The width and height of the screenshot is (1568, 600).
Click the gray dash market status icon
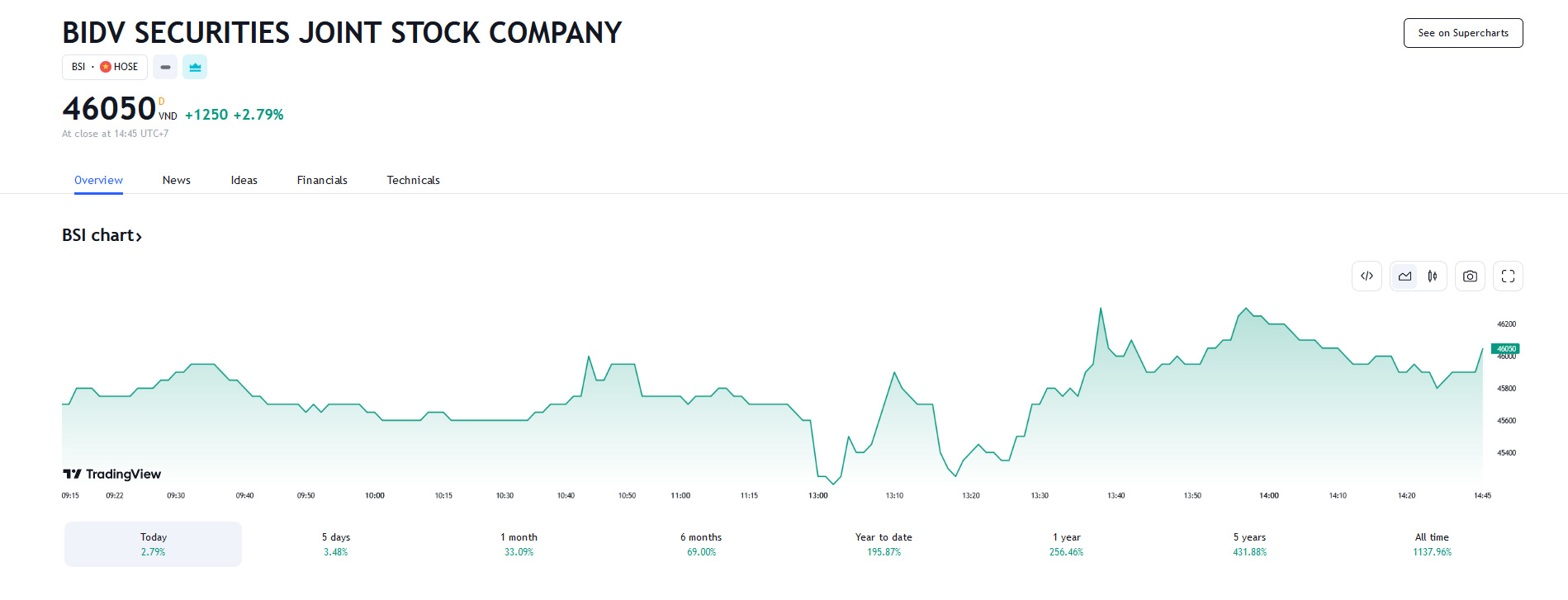point(165,67)
